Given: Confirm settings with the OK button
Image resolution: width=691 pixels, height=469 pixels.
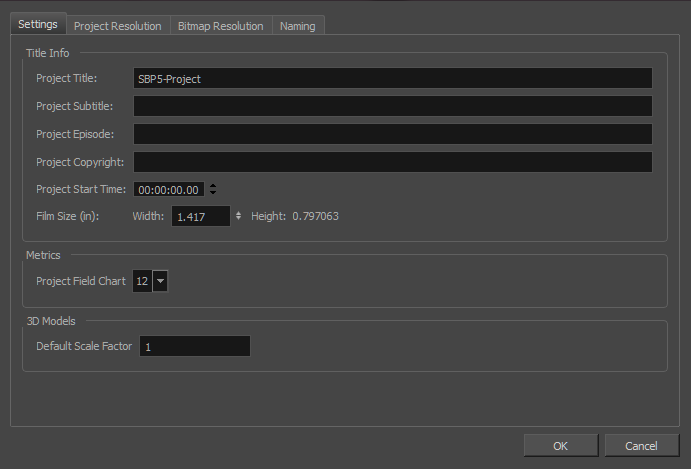Looking at the screenshot, I should [x=560, y=446].
